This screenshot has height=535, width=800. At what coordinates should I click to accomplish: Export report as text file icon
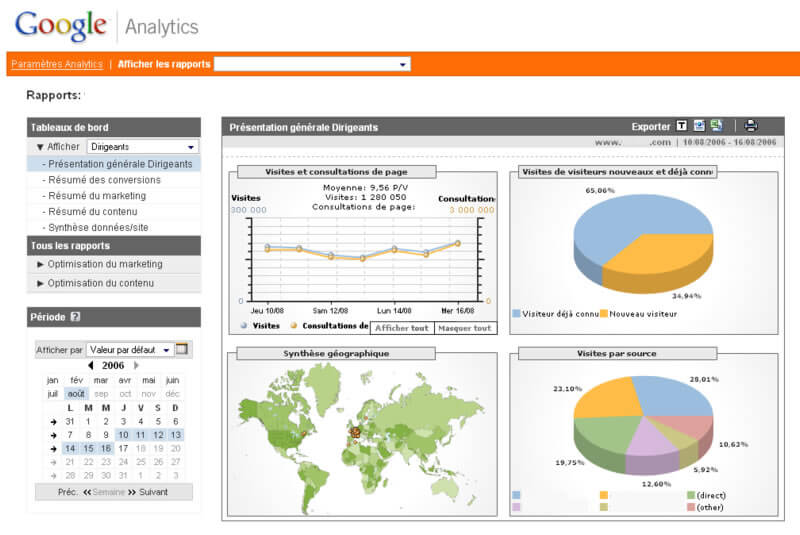[x=682, y=125]
